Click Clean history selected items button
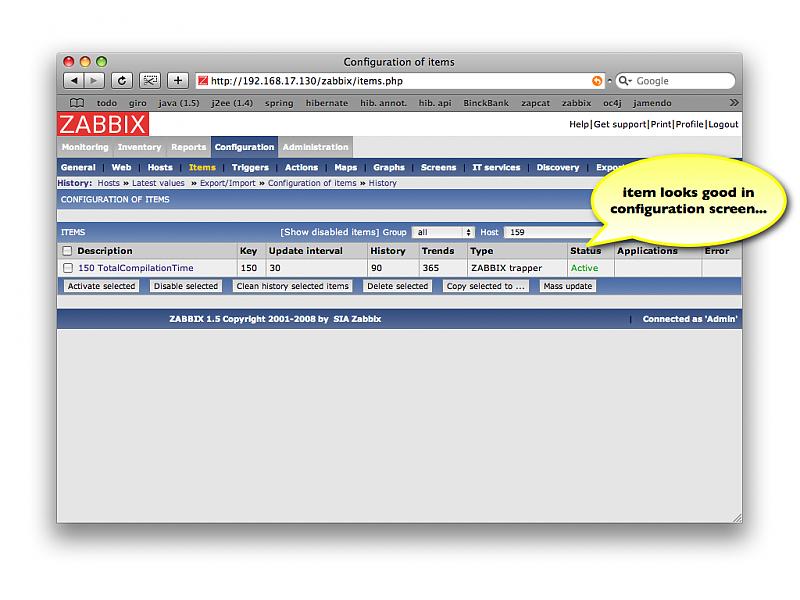 (292, 286)
